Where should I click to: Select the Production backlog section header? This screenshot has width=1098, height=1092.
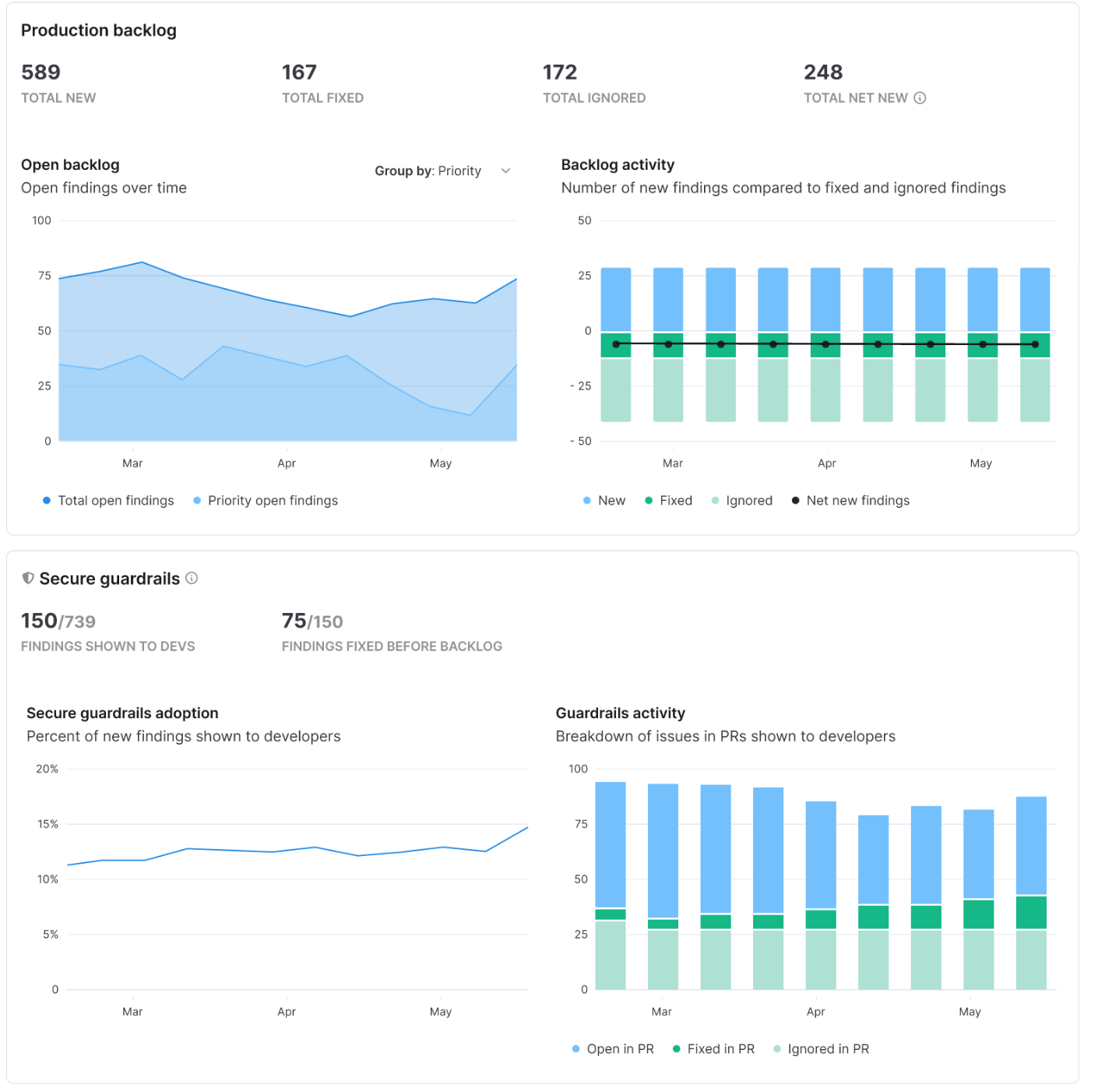coord(99,30)
